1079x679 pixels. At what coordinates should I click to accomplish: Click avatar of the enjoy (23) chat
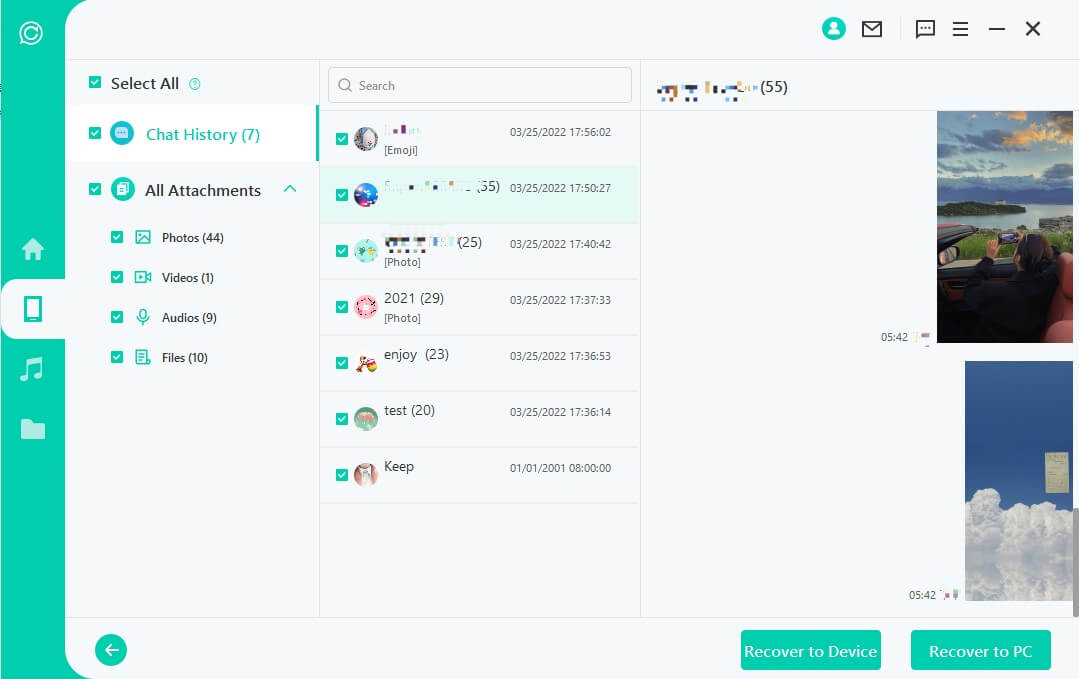(365, 363)
